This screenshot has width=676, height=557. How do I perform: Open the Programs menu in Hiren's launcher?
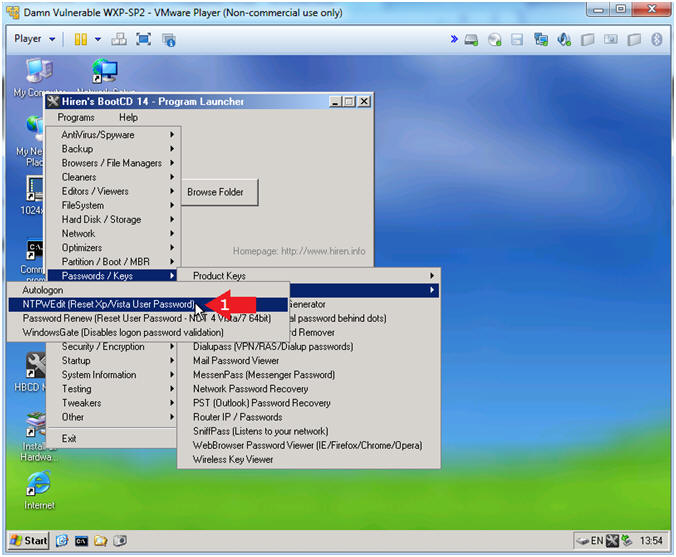click(x=76, y=117)
